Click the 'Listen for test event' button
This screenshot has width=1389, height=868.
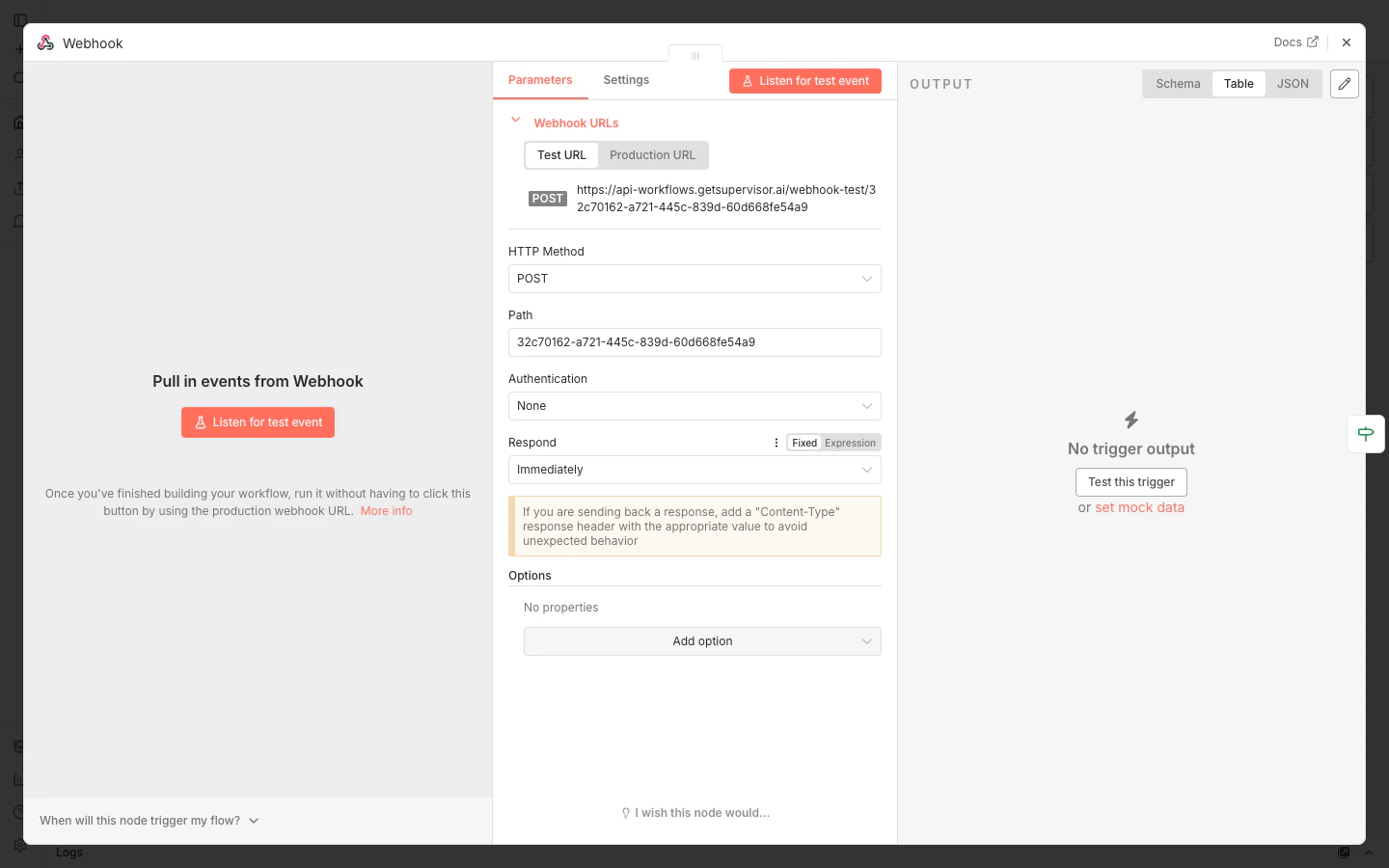[805, 81]
